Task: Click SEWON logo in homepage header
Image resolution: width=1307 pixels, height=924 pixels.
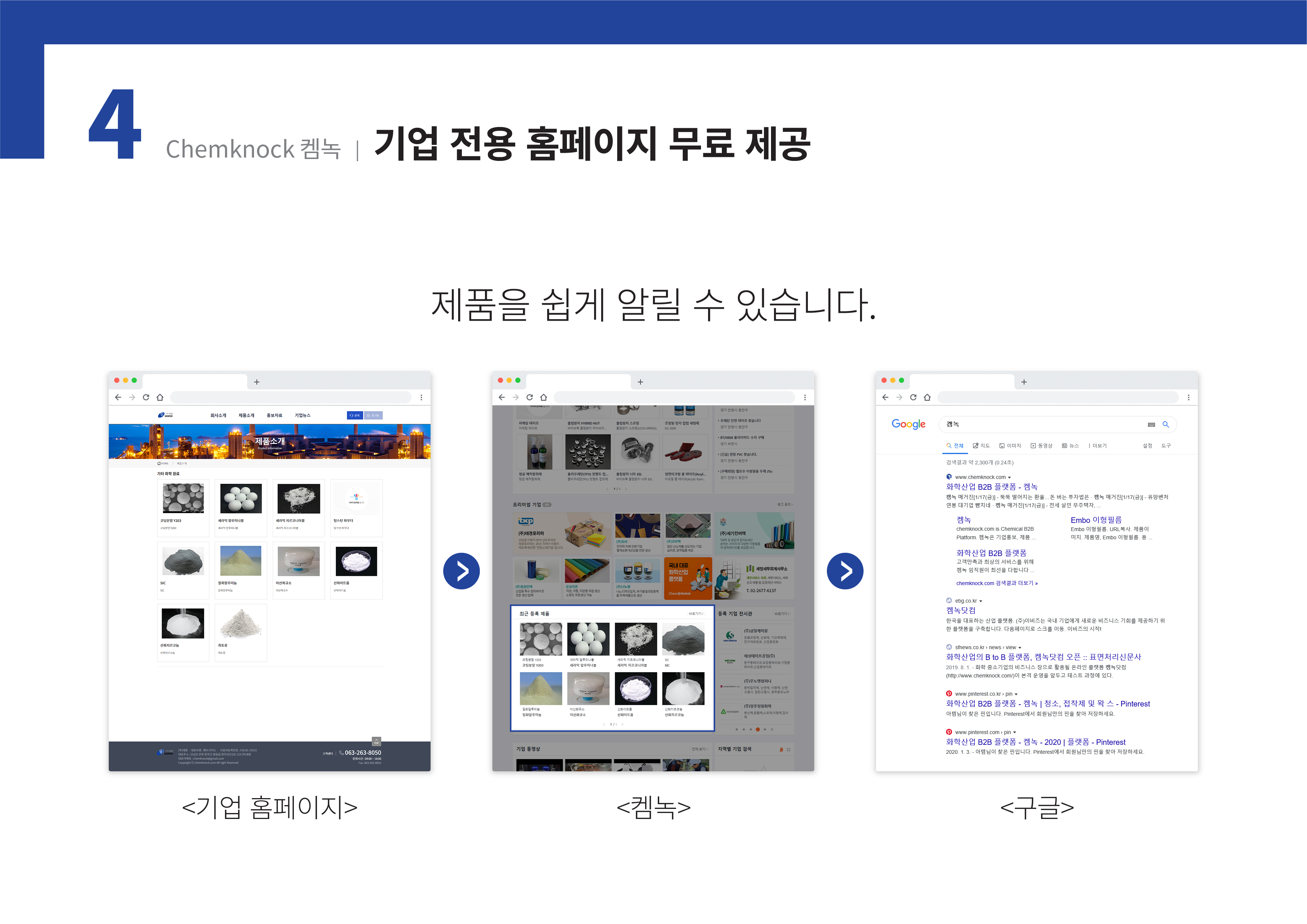Action: coord(166,415)
